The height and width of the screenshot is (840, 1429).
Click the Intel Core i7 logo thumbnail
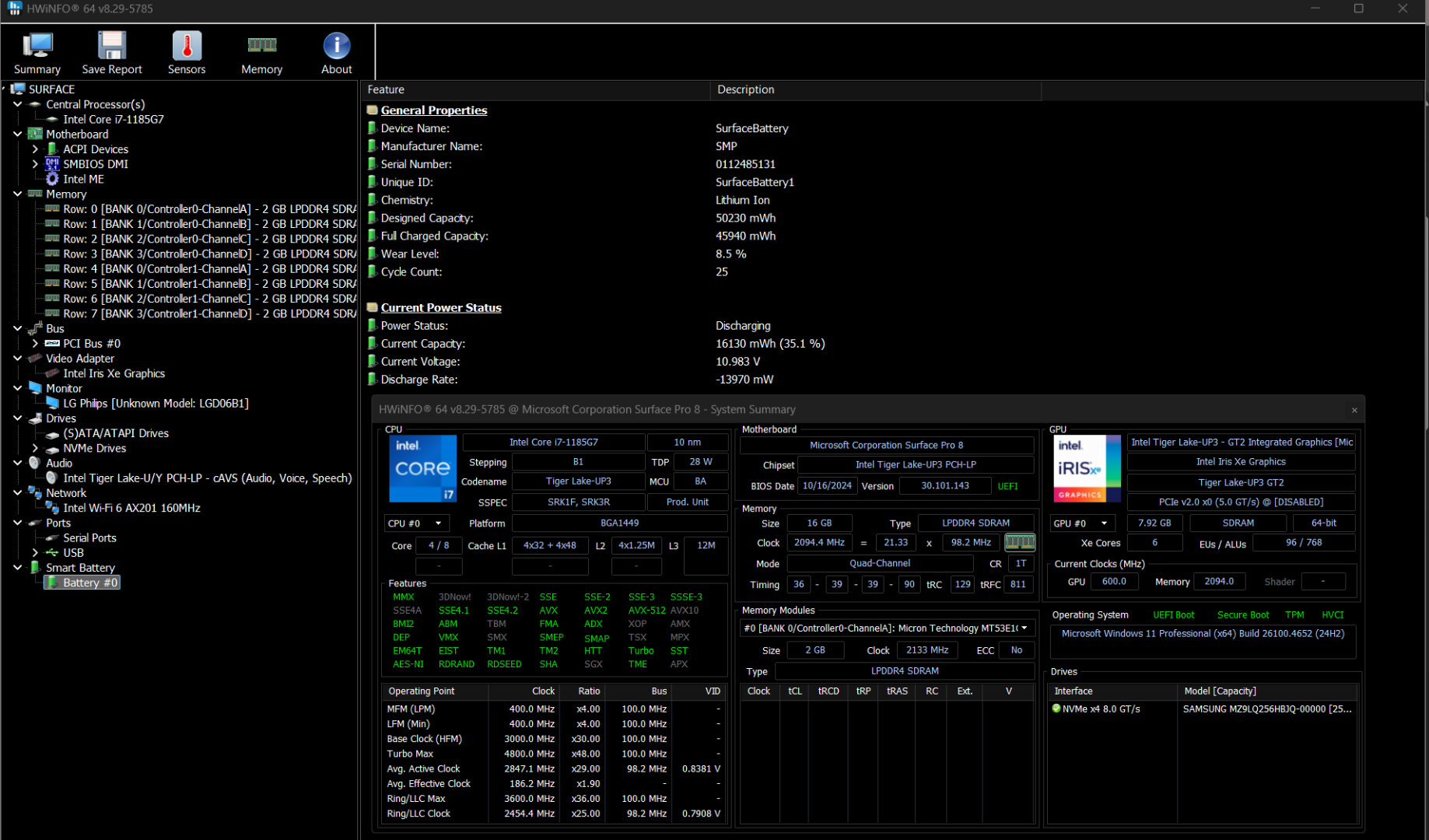point(422,468)
